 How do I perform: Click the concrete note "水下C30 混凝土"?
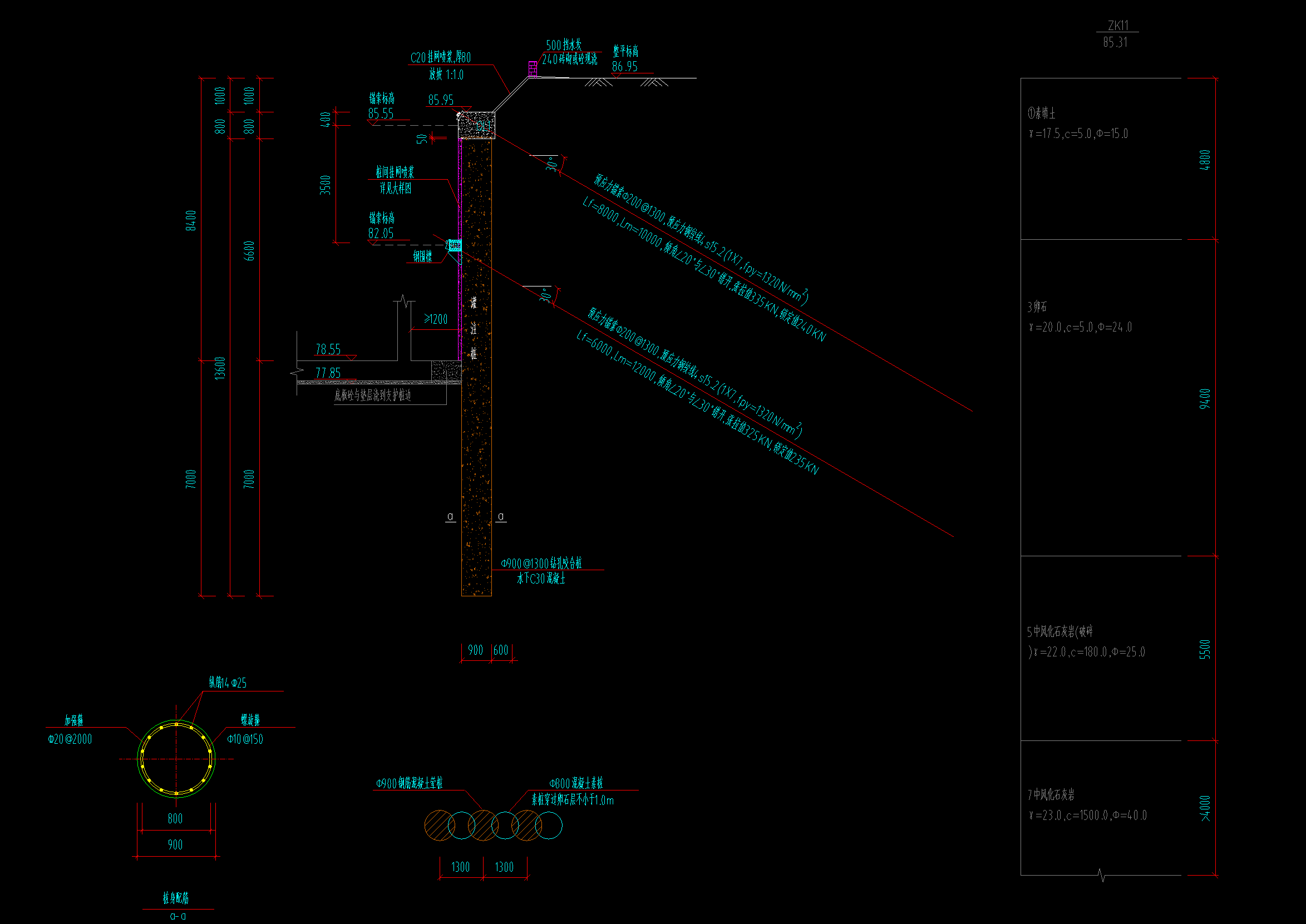pos(541,579)
